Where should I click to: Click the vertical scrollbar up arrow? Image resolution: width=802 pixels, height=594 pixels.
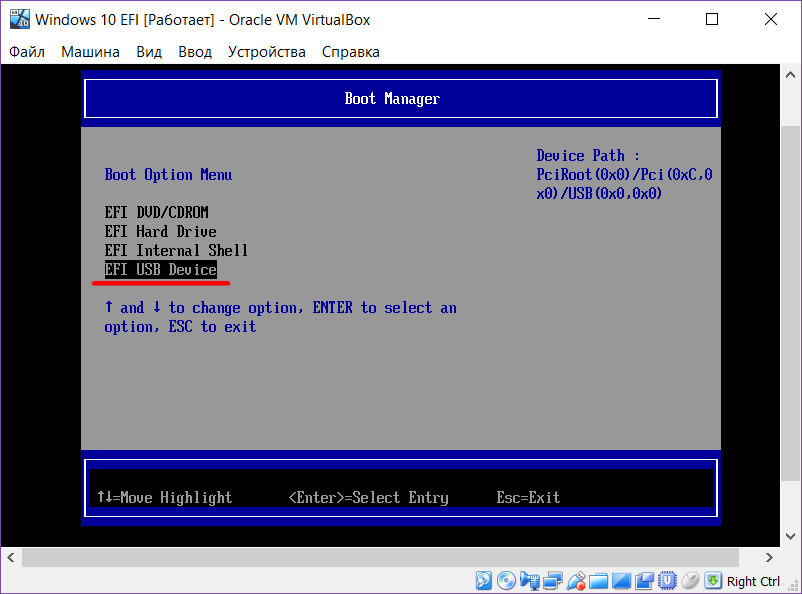790,75
